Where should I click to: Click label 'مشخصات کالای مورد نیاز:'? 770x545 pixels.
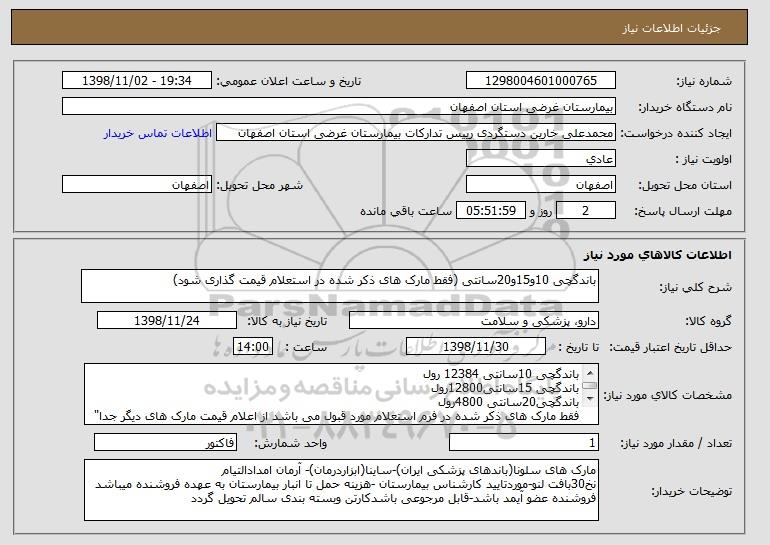[667, 395]
